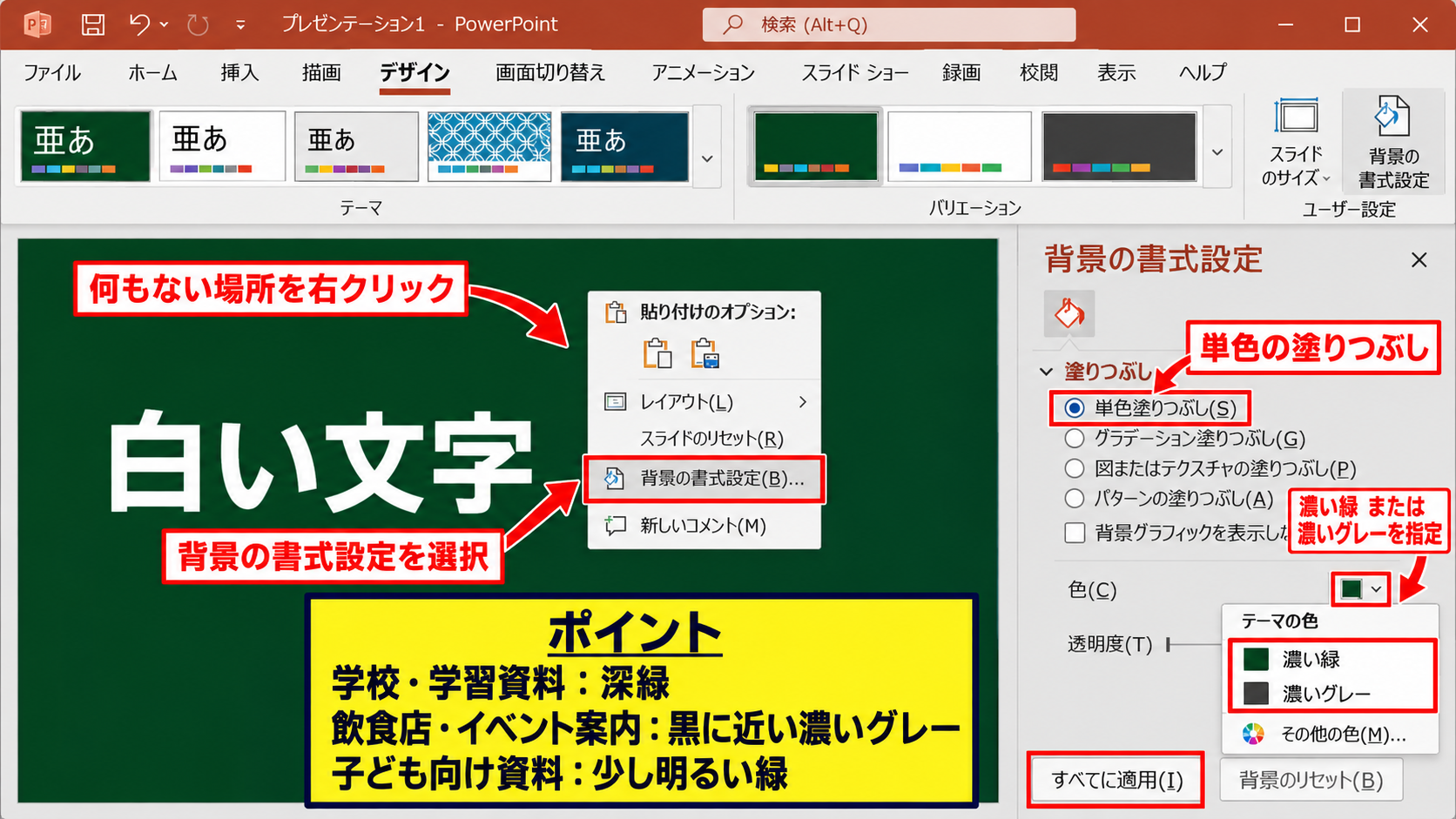
Task: Click the search magnifier icon
Action: coord(733,24)
